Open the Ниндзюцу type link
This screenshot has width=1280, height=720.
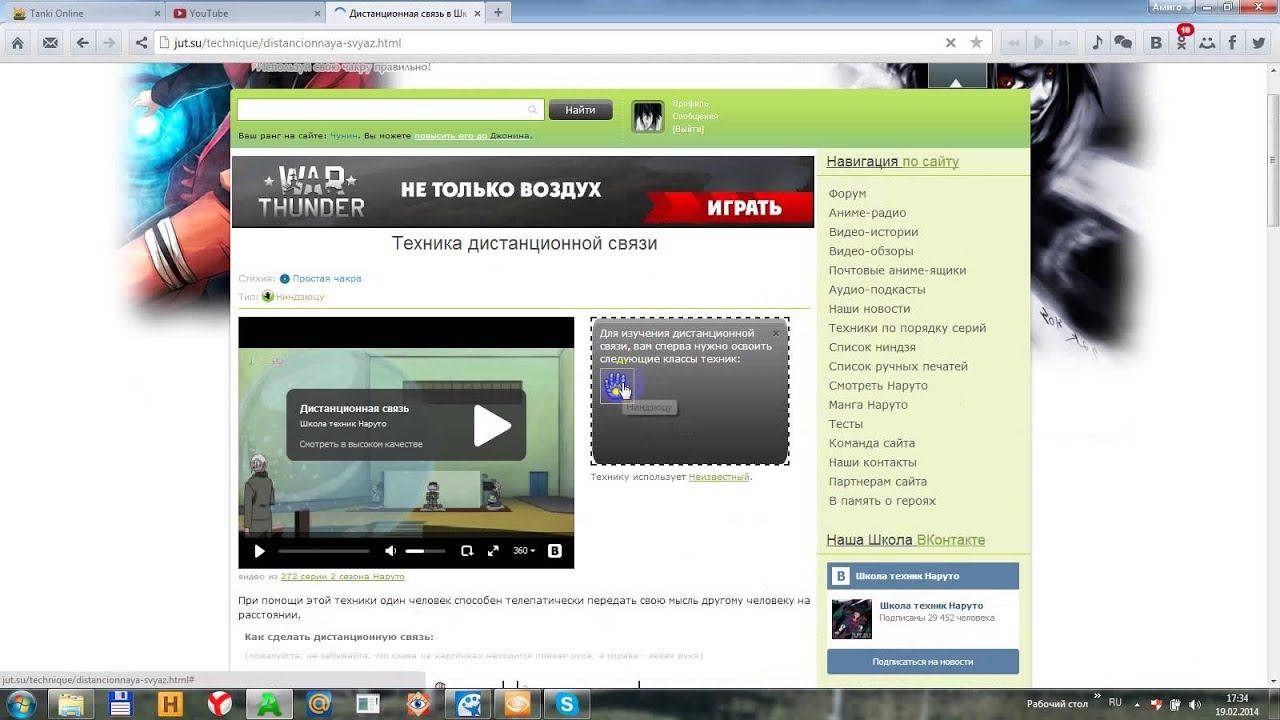pos(300,297)
